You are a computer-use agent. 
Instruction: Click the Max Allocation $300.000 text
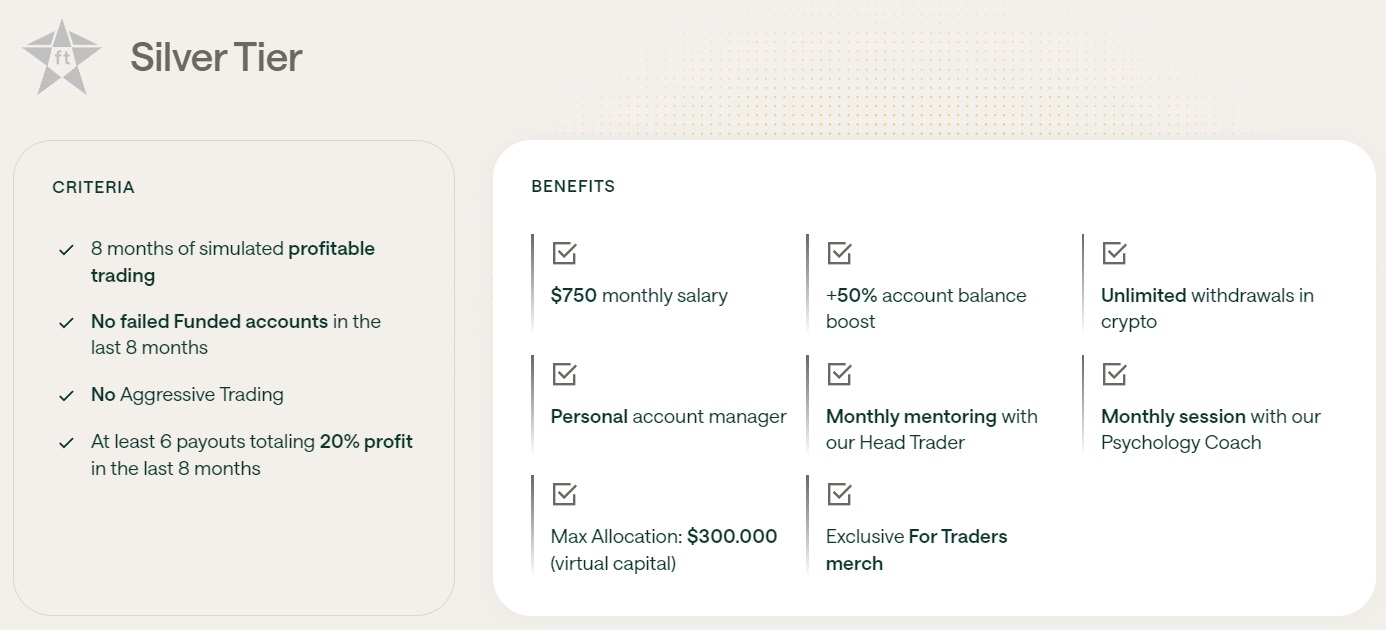(663, 537)
